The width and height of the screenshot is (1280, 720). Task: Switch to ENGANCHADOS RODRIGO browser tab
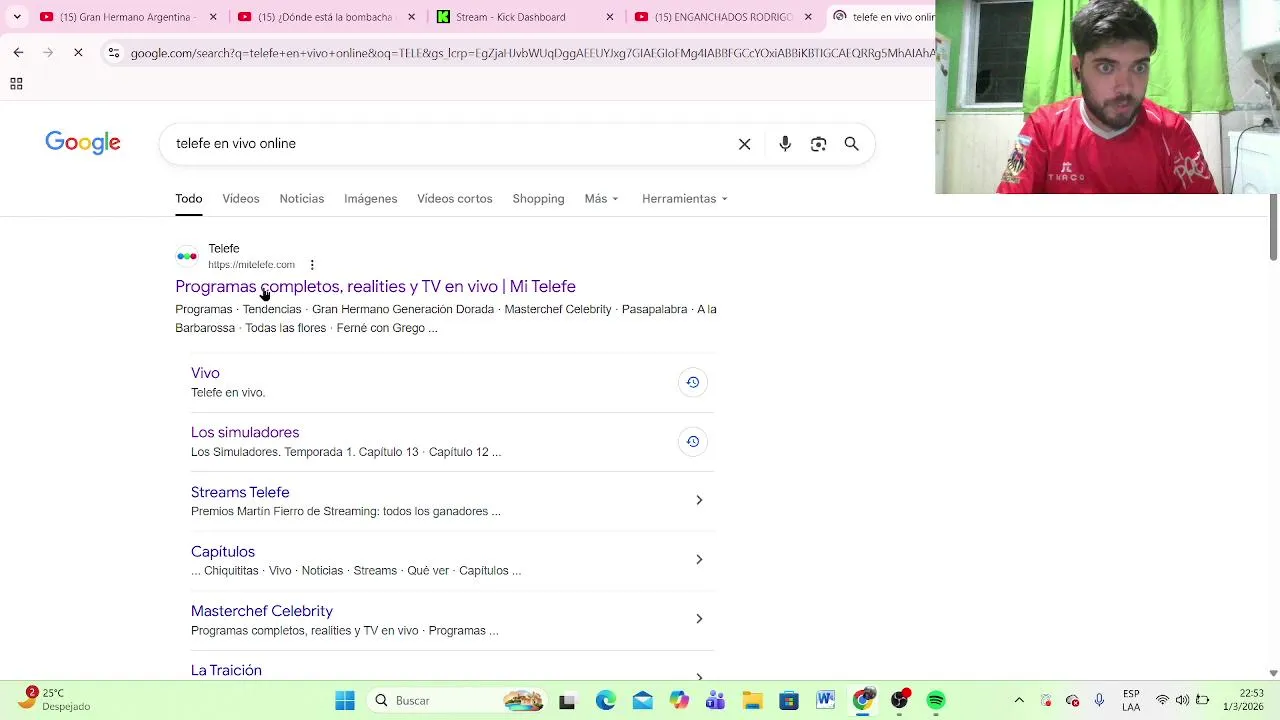point(721,17)
